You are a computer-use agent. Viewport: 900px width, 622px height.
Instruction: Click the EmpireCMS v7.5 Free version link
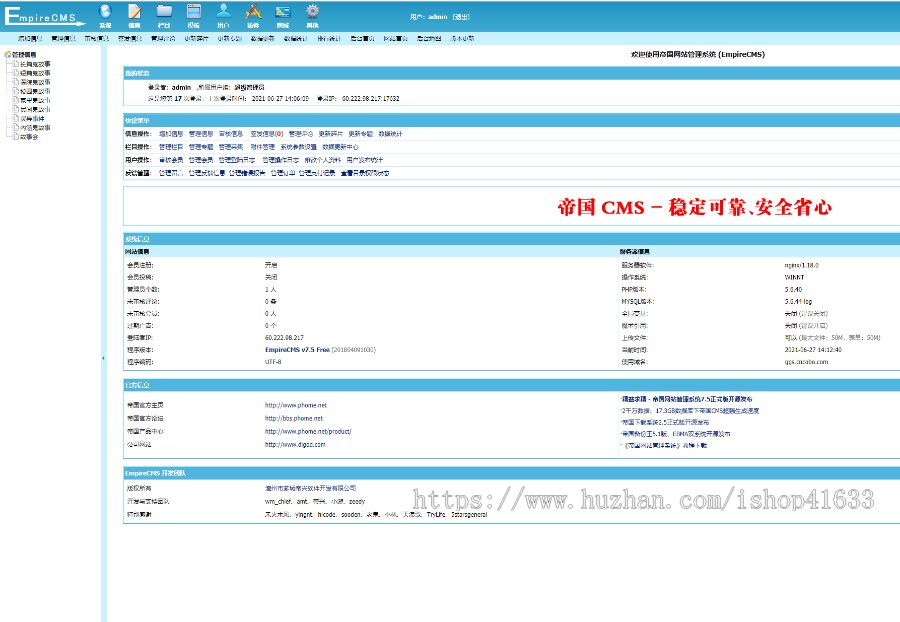tap(297, 349)
